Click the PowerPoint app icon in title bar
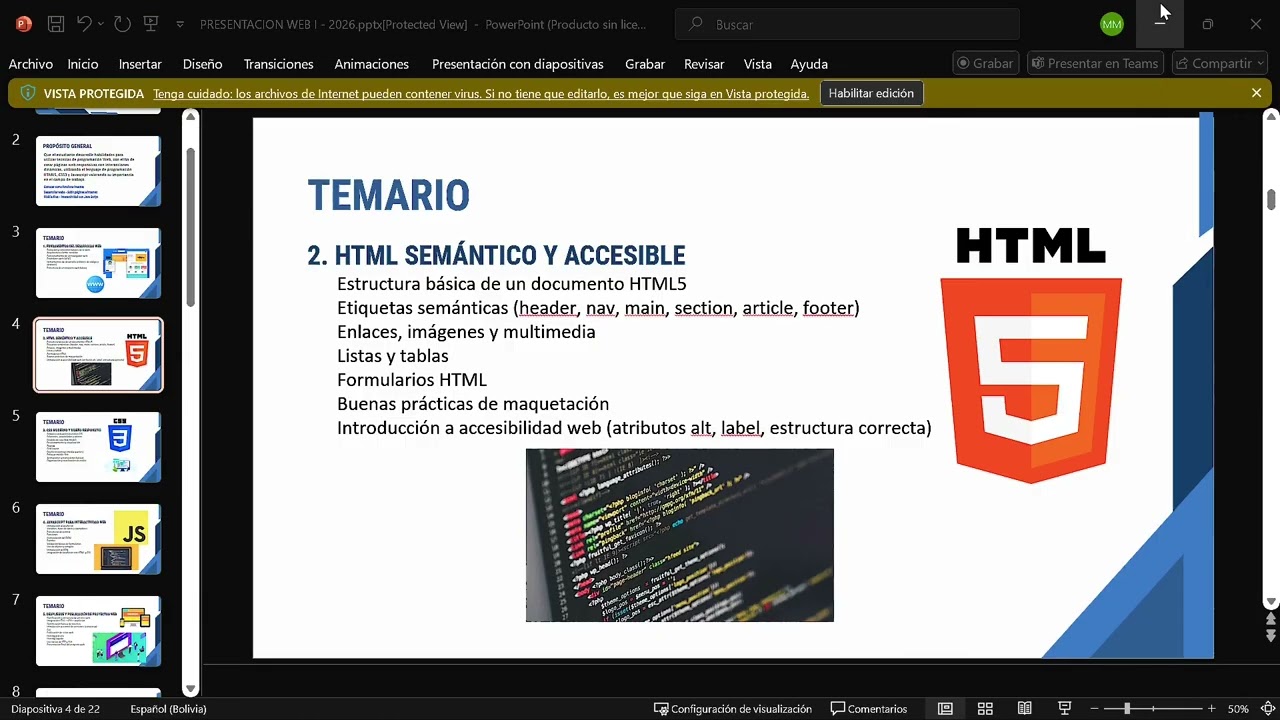The height and width of the screenshot is (720, 1280). pyautogui.click(x=24, y=23)
